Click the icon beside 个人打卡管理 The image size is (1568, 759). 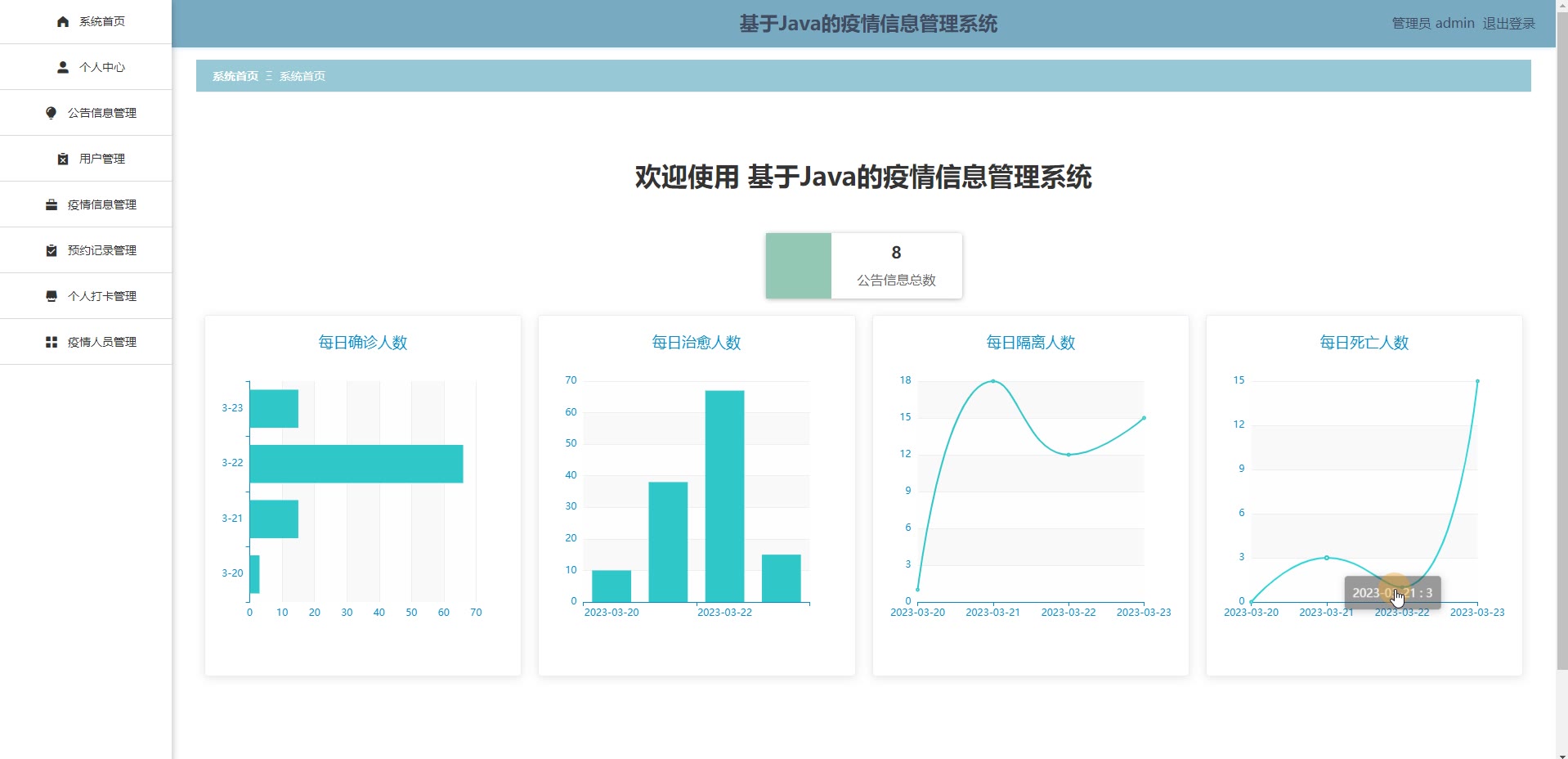pos(52,296)
